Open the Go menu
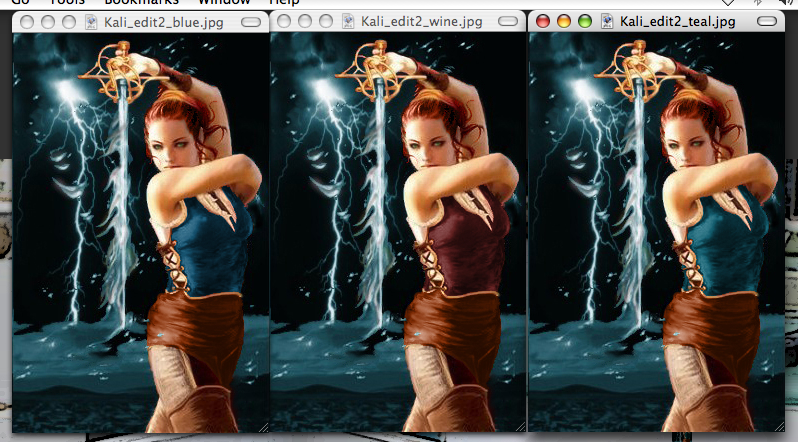This screenshot has height=442, width=798. click(x=19, y=3)
